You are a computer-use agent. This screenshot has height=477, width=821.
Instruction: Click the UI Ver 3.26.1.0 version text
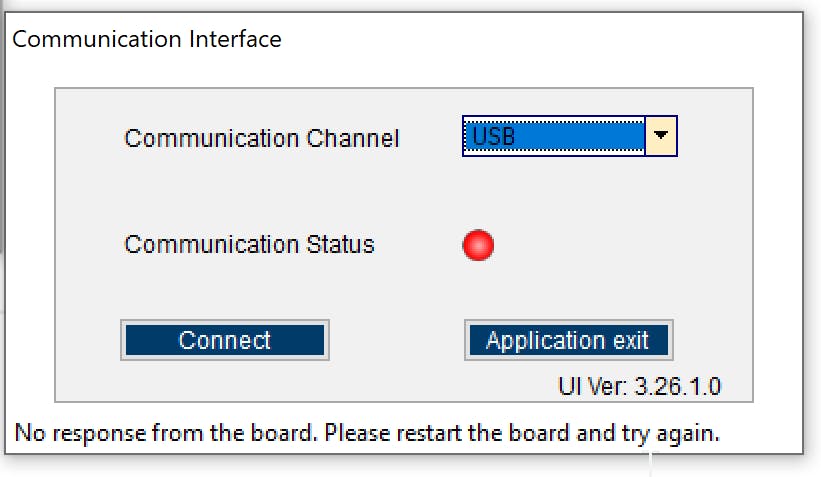(639, 386)
